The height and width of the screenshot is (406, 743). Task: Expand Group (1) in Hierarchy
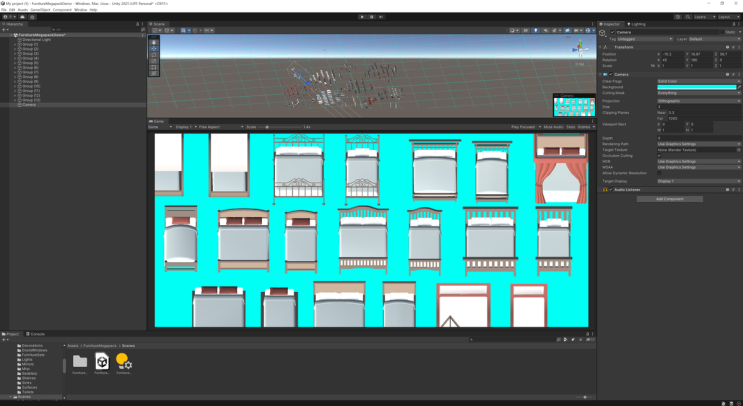pos(15,44)
